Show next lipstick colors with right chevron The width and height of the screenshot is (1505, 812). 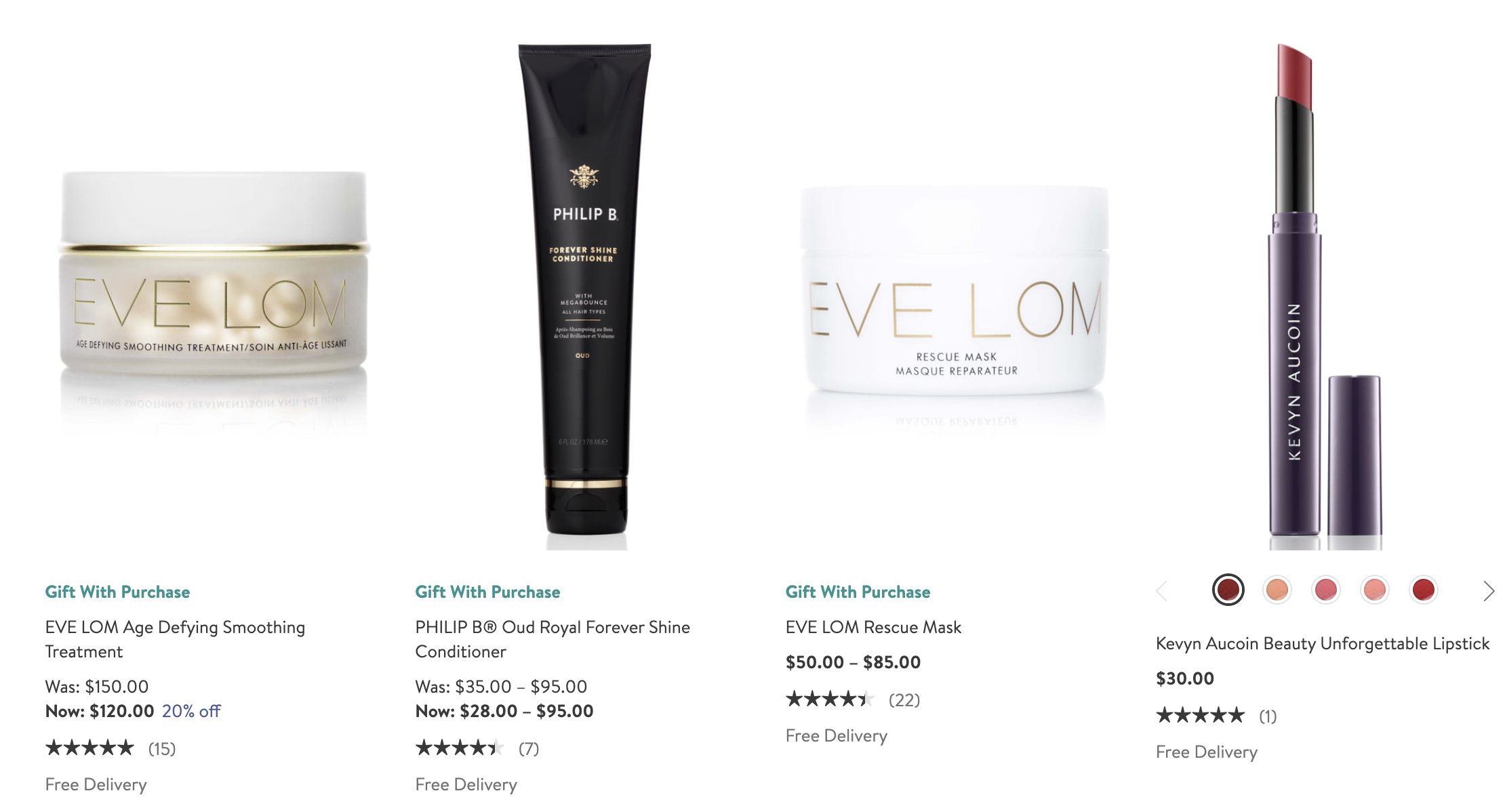(1488, 591)
